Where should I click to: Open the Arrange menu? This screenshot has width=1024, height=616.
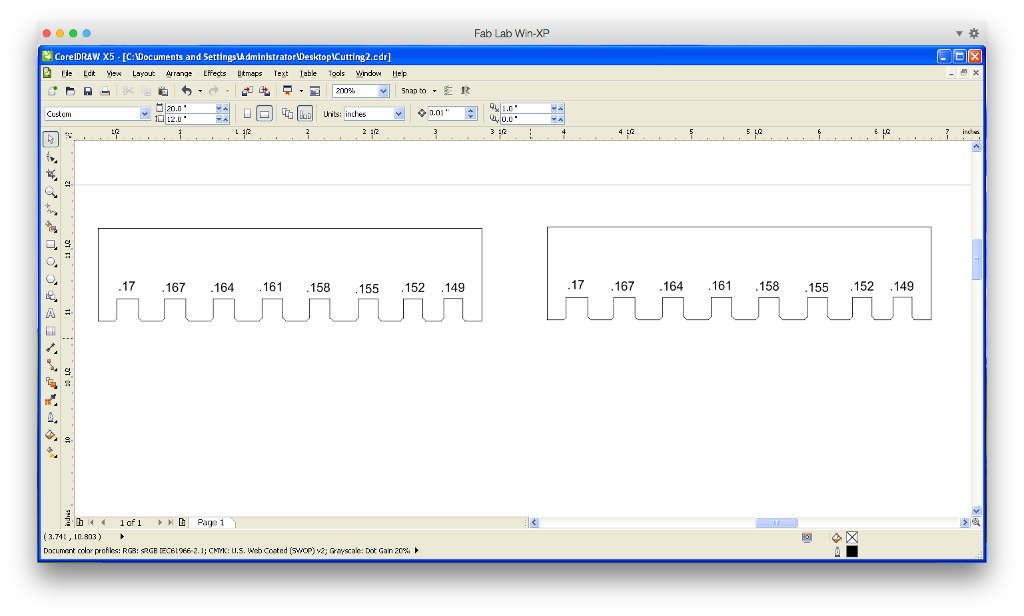pos(179,73)
